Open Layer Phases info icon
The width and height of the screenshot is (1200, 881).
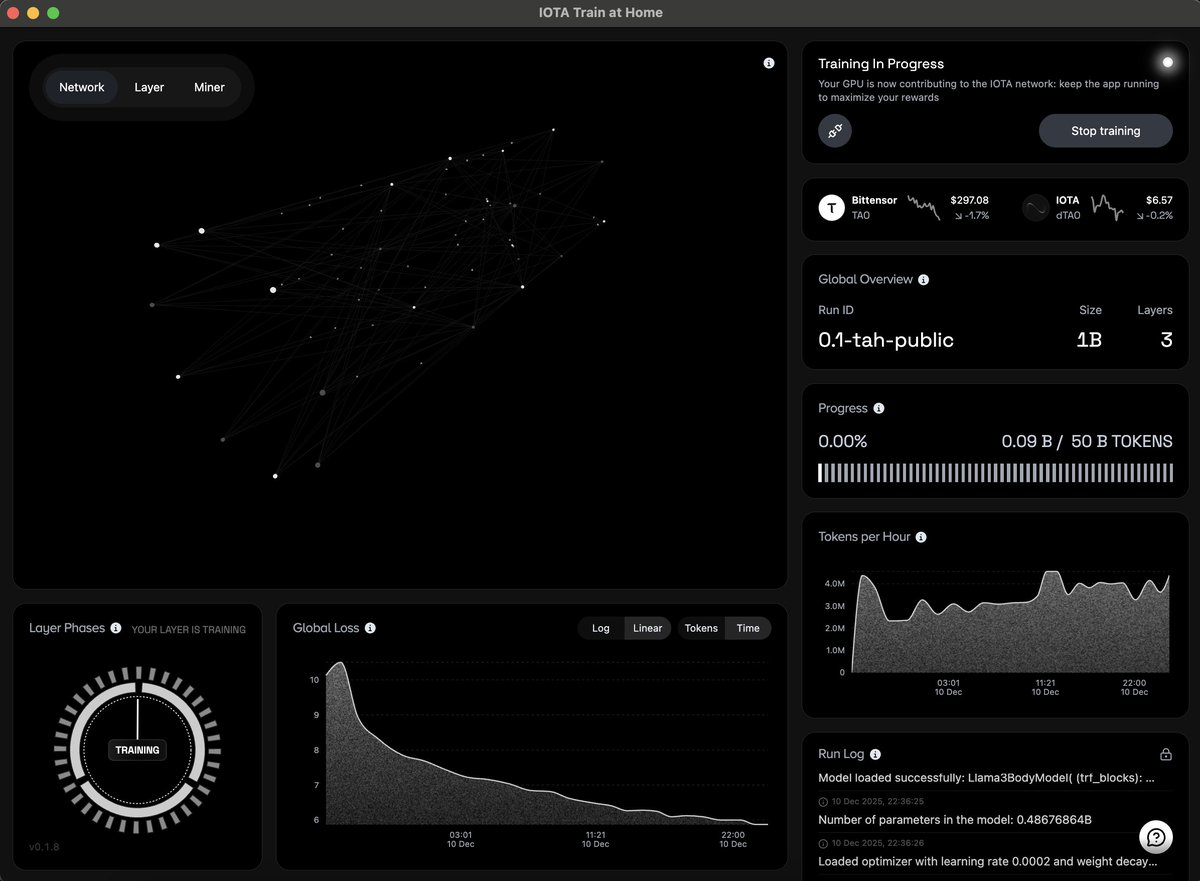click(116, 628)
